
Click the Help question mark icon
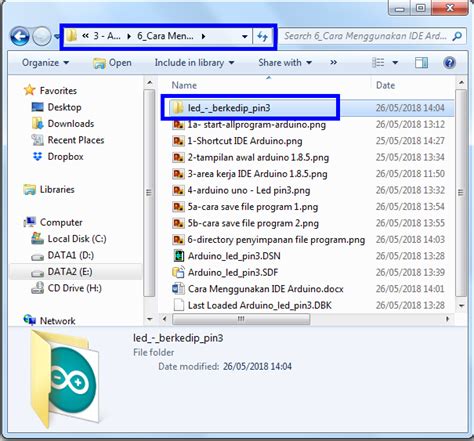click(x=449, y=63)
